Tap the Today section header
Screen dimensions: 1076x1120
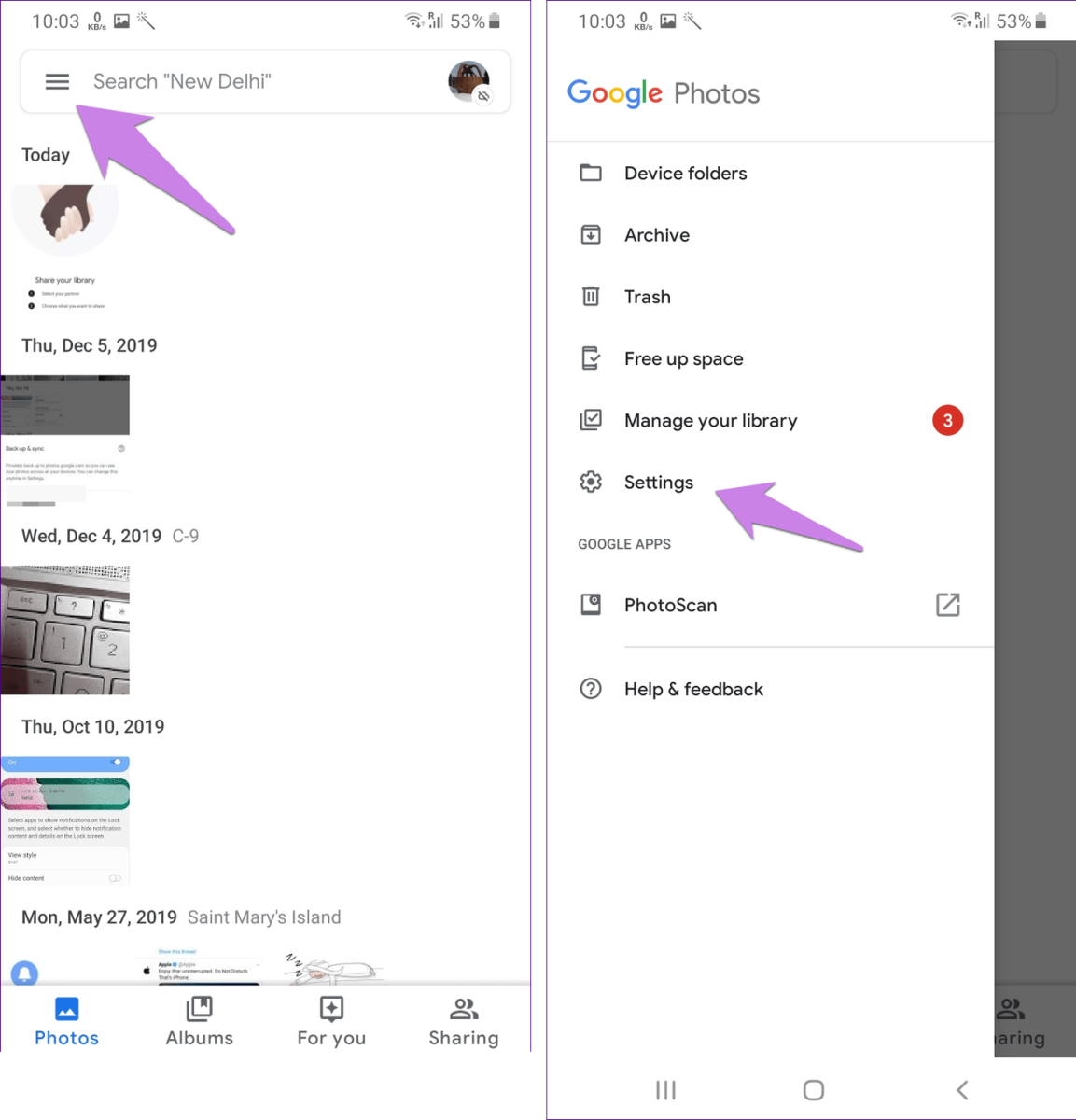[46, 155]
